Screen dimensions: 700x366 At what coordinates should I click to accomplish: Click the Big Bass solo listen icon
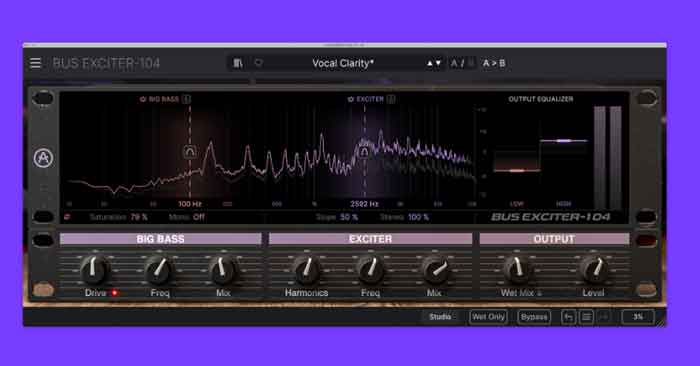(x=187, y=99)
